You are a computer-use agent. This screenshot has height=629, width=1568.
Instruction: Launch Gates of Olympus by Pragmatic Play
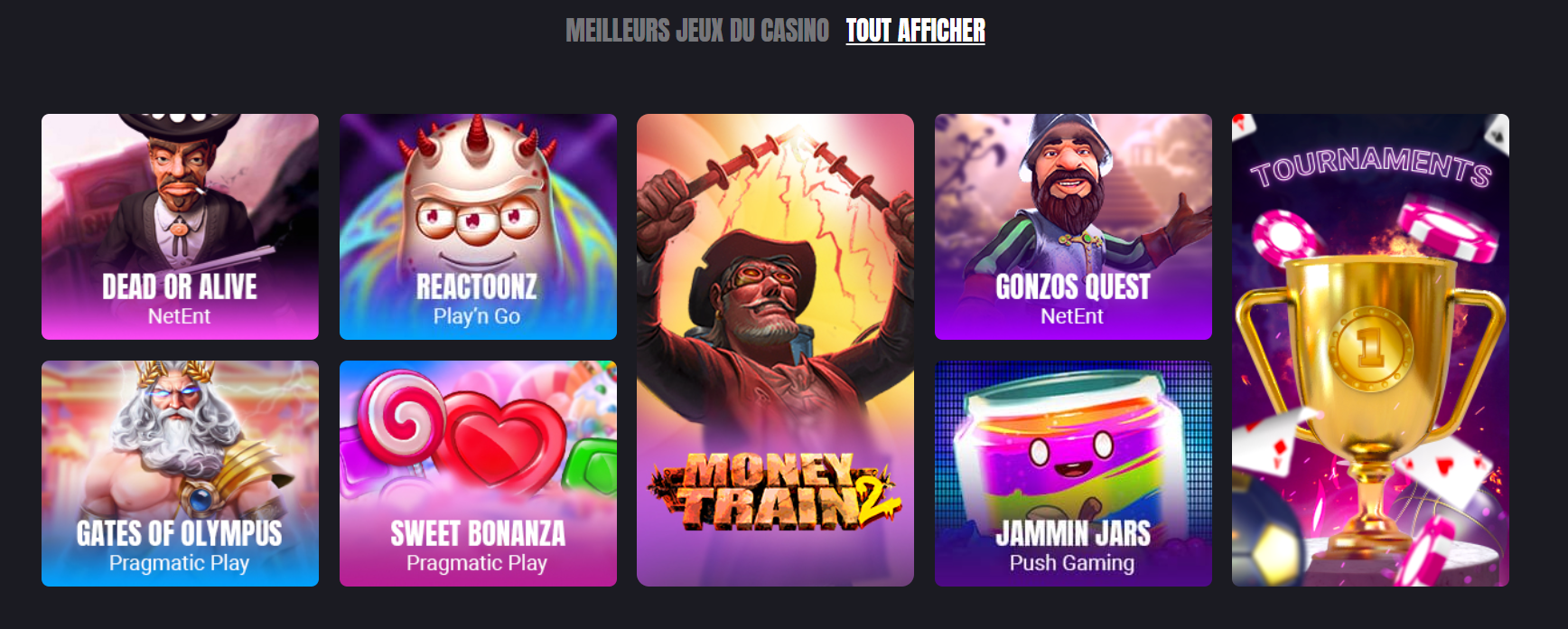tap(180, 474)
